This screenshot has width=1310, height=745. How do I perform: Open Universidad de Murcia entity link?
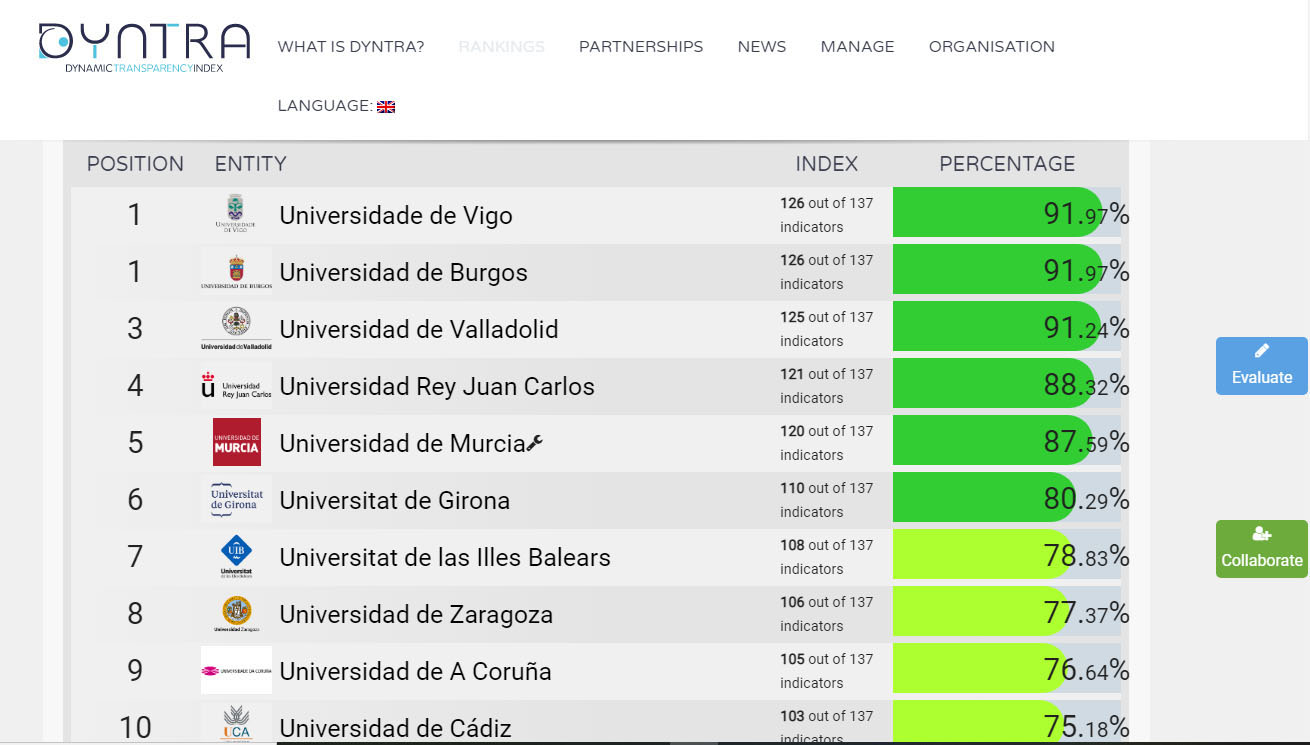point(402,444)
